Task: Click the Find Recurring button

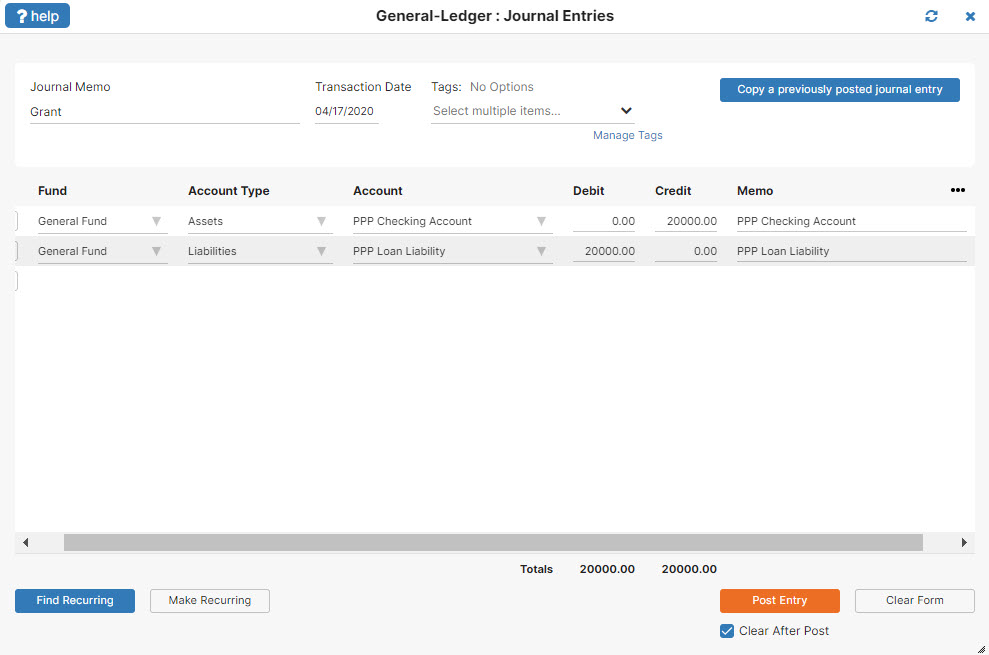Action: click(75, 601)
